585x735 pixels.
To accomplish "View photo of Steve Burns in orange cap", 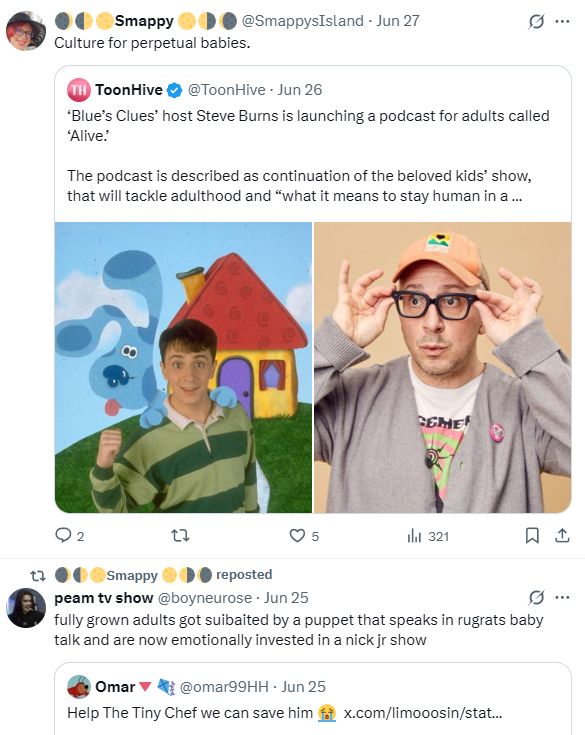I will 442,367.
